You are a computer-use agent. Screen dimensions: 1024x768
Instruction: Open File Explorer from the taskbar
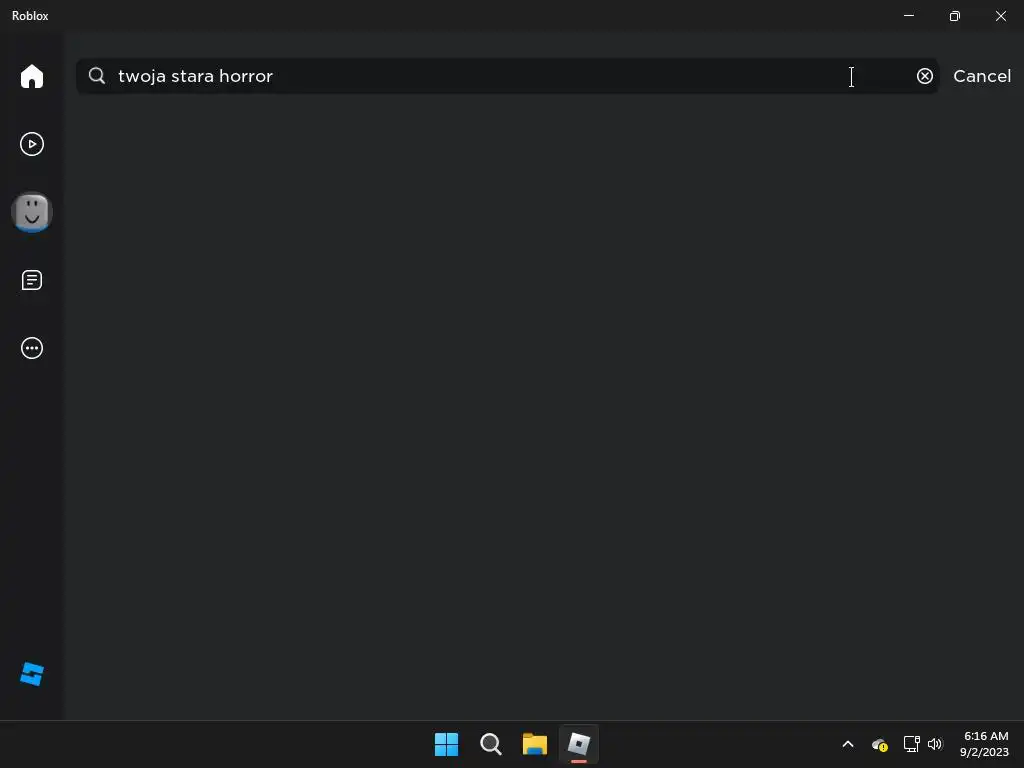click(534, 744)
